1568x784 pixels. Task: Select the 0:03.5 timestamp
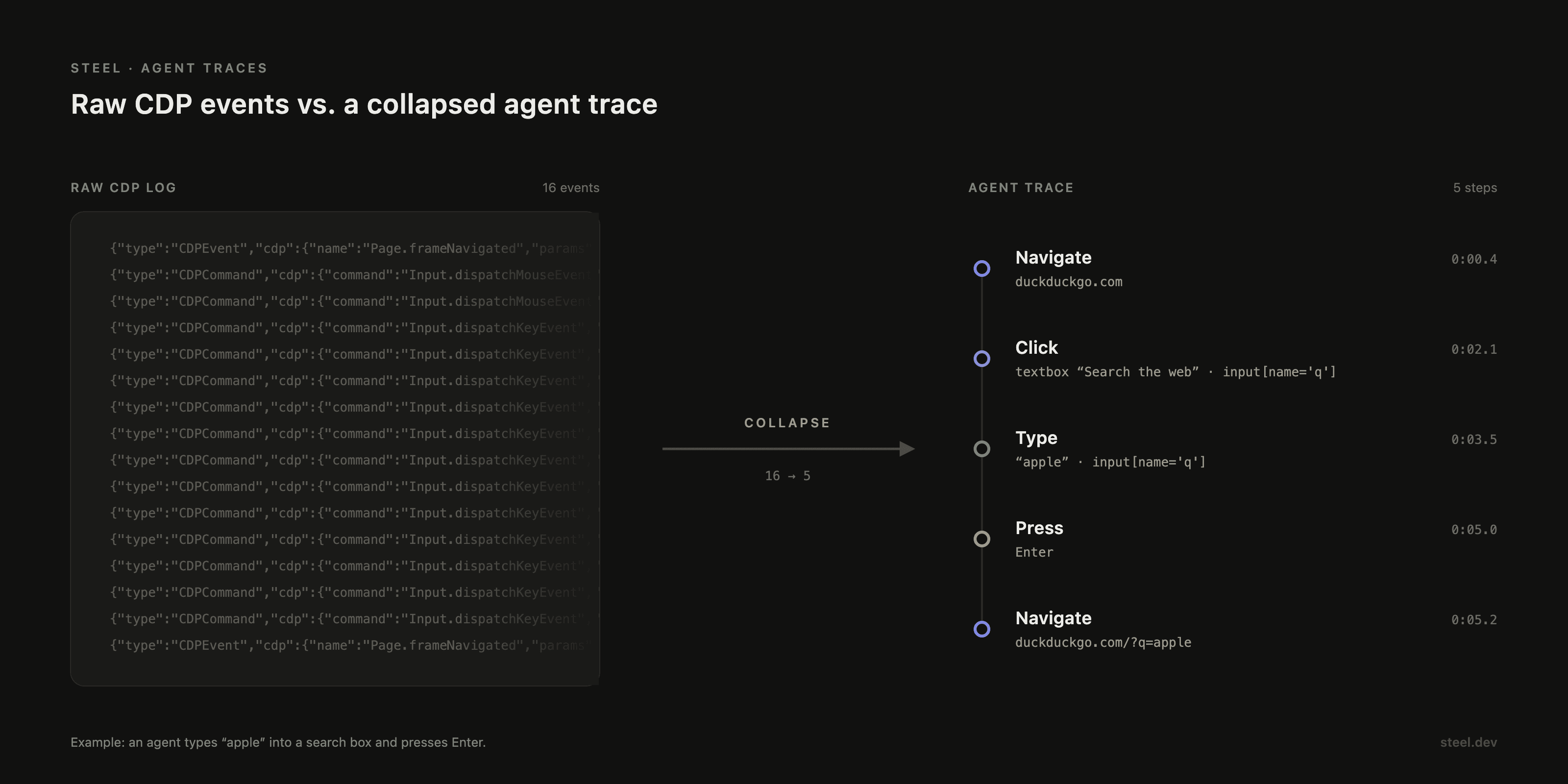pos(1473,440)
